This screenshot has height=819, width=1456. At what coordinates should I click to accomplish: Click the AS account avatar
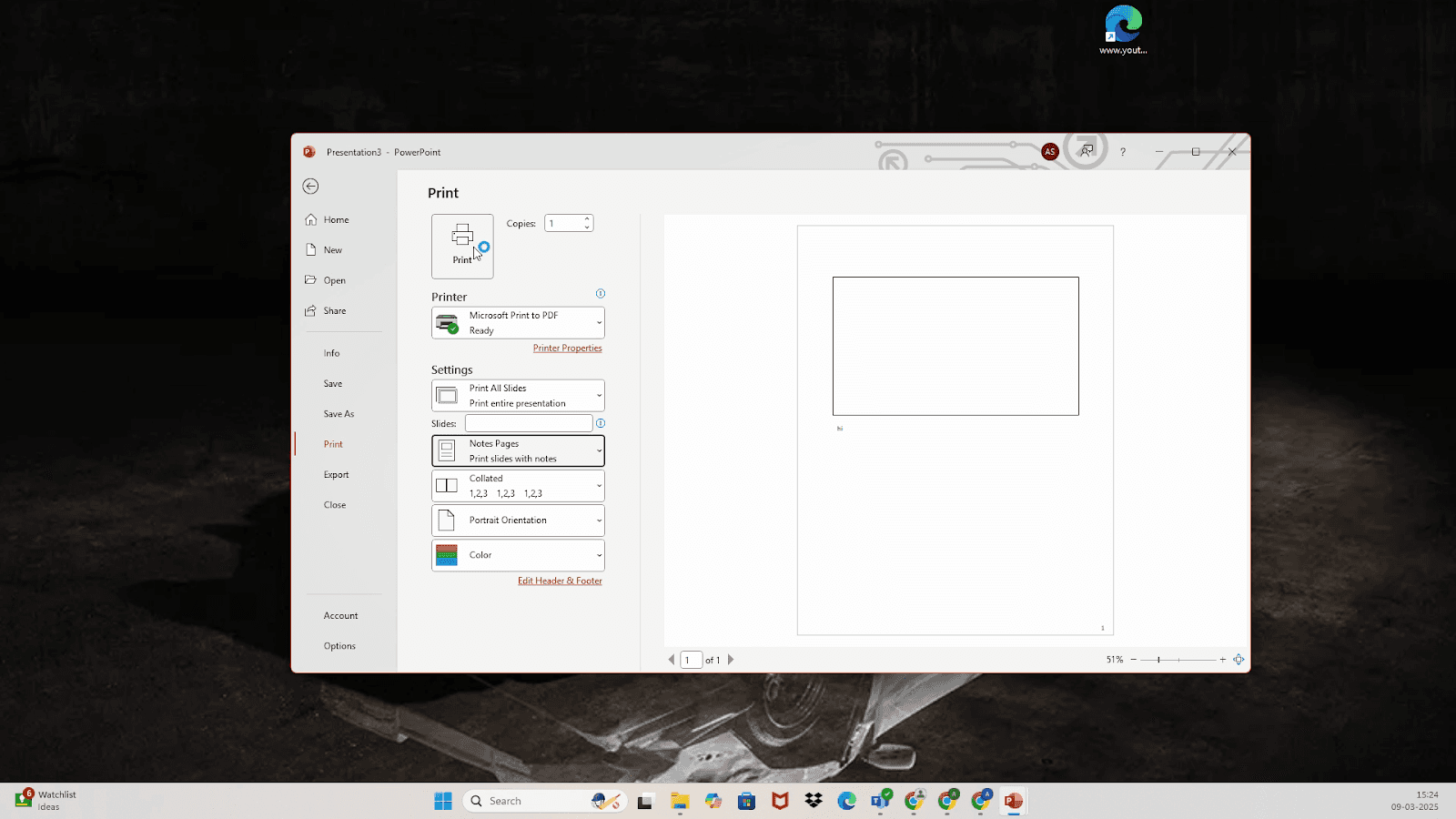pyautogui.click(x=1050, y=152)
